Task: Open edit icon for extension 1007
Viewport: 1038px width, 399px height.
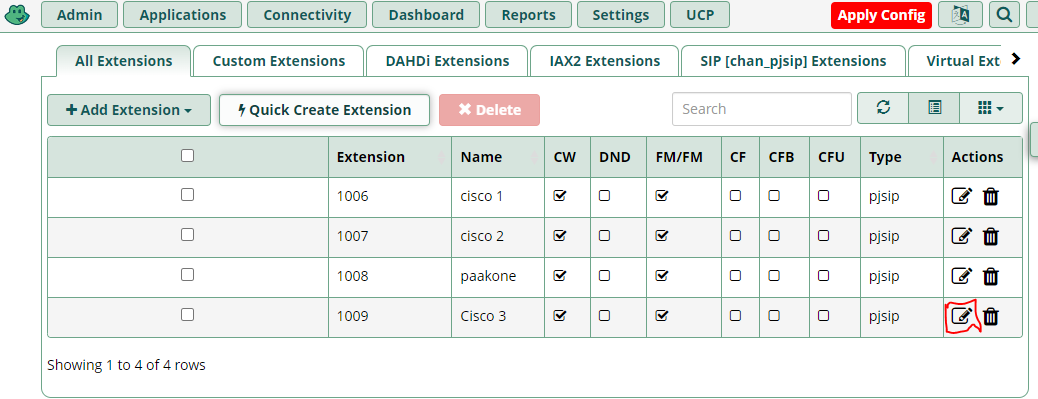Action: tap(961, 236)
